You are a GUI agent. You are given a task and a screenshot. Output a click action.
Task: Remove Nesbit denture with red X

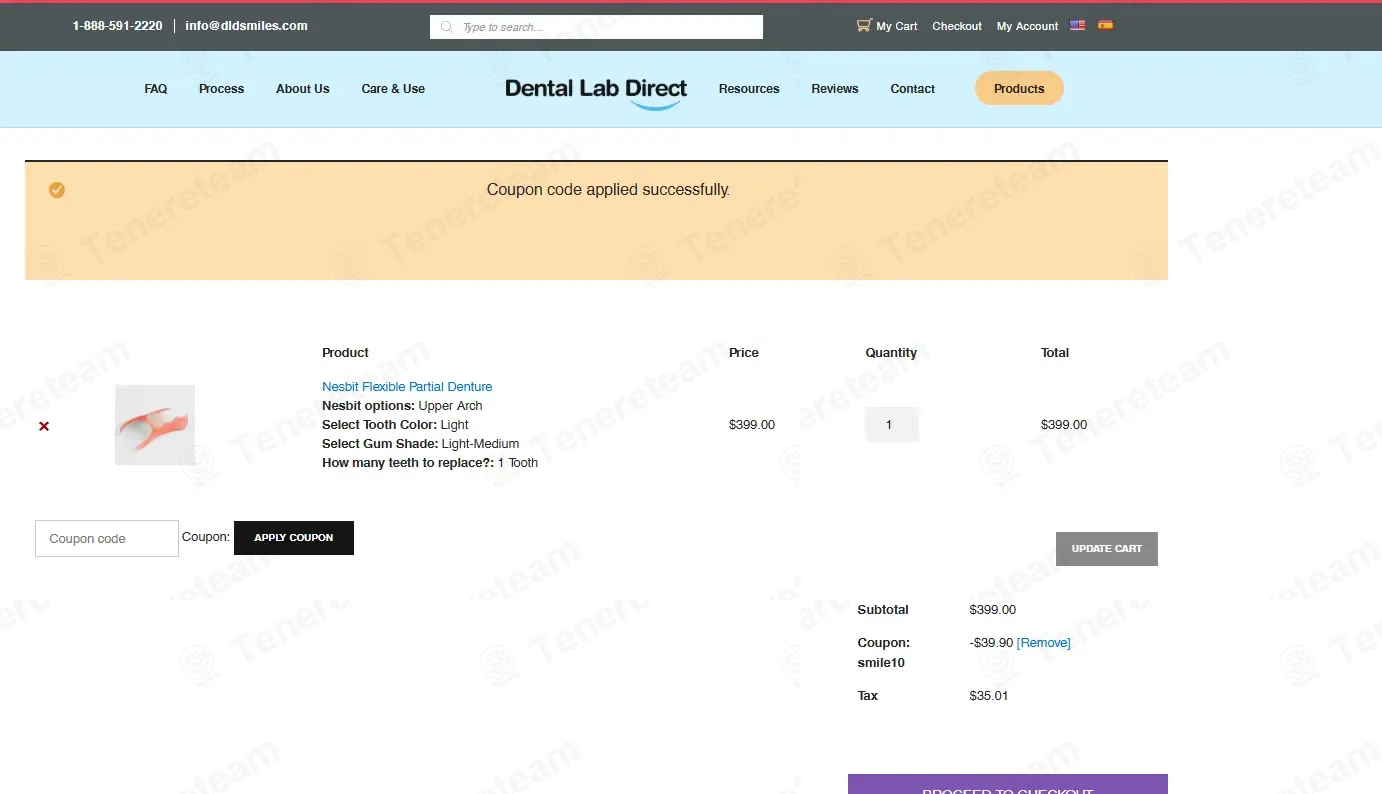point(44,426)
